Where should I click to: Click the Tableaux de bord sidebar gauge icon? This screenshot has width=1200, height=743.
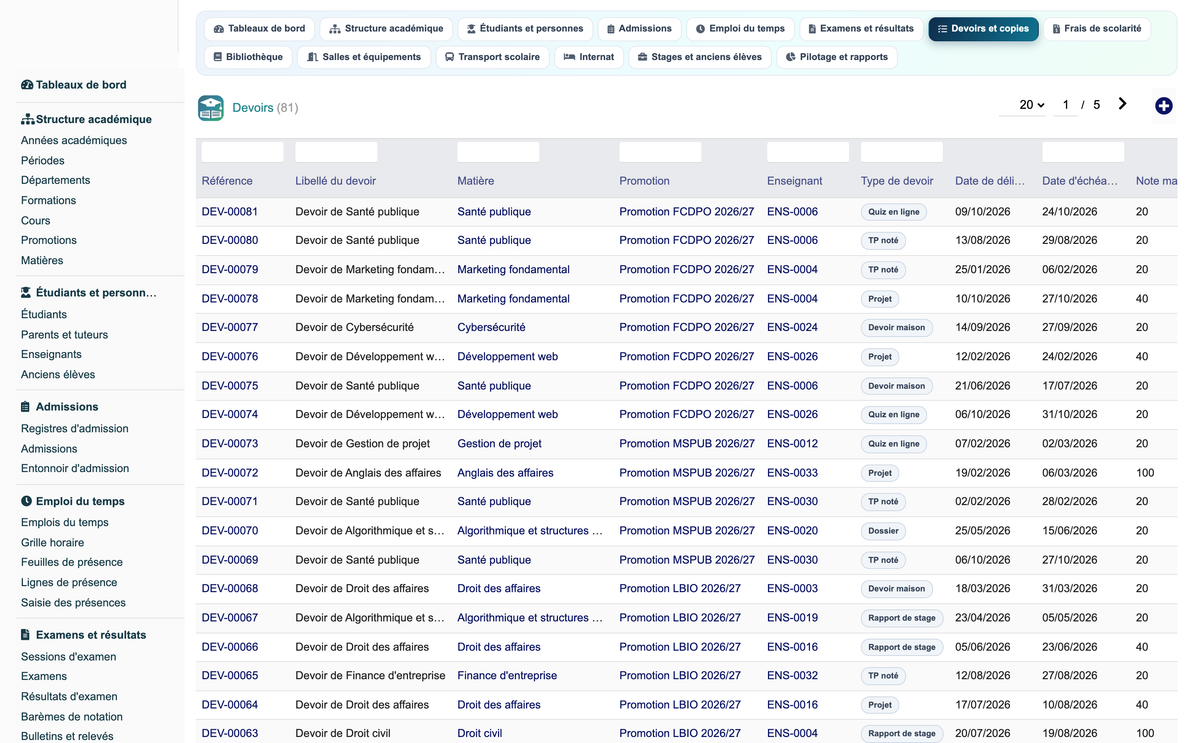(27, 85)
